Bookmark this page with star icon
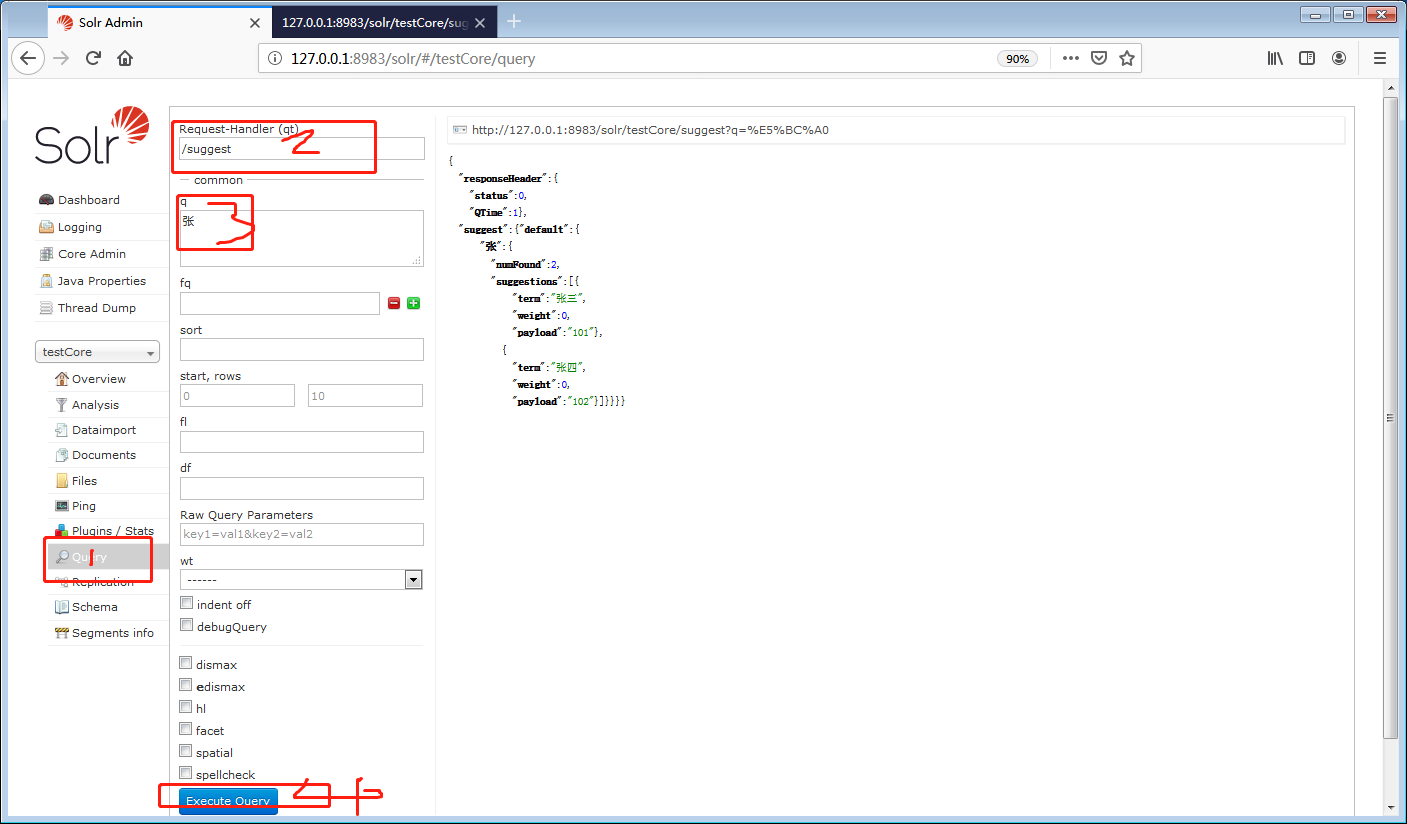Screen dimensions: 1407x824 1127,58
